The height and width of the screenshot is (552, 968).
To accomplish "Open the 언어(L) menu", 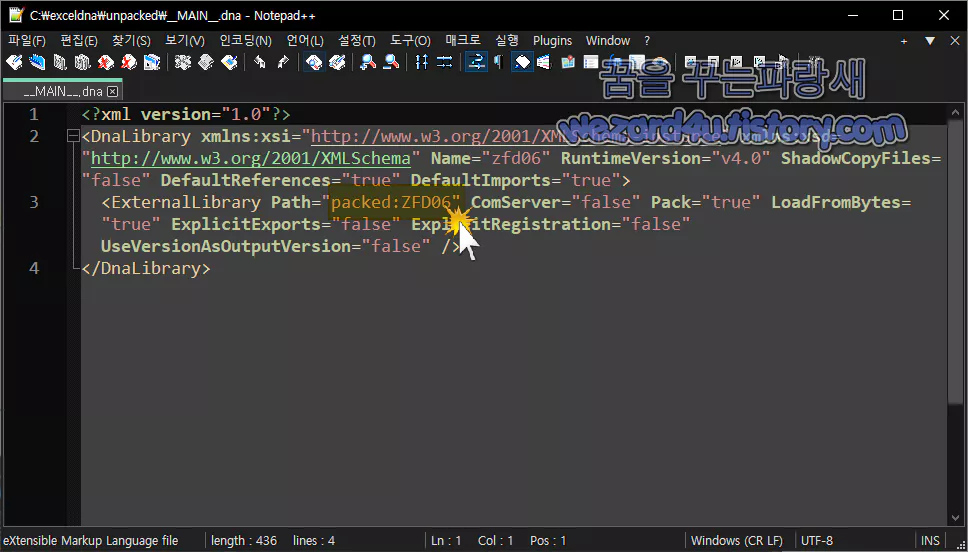I will tap(305, 41).
